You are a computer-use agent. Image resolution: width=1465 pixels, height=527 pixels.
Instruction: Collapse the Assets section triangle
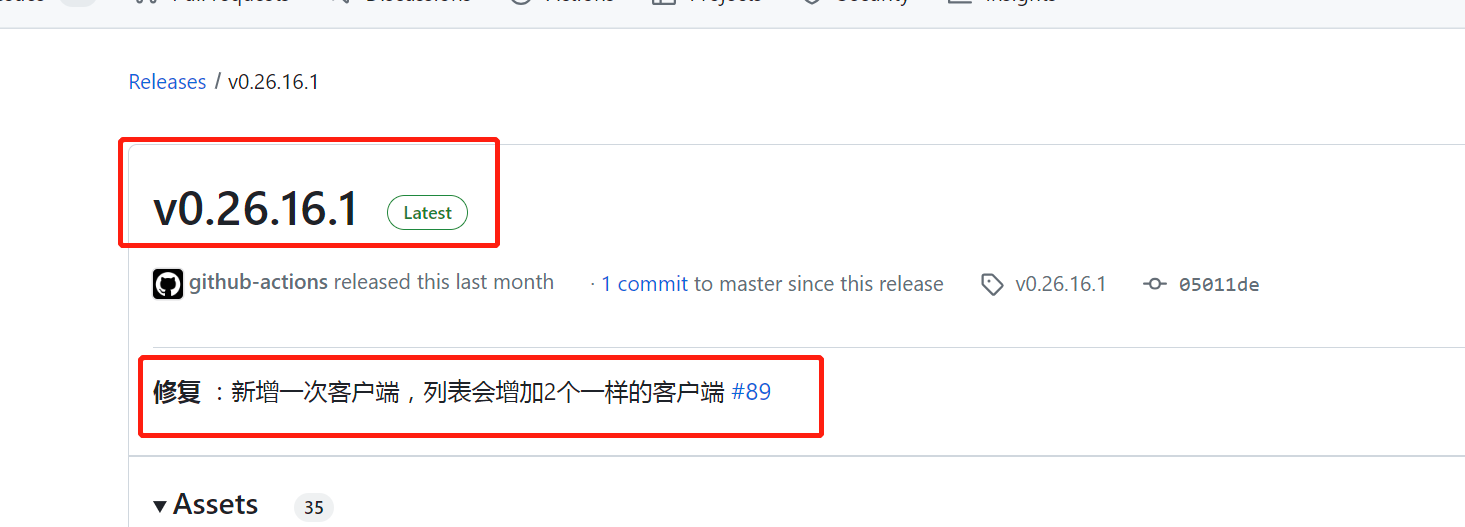[160, 506]
